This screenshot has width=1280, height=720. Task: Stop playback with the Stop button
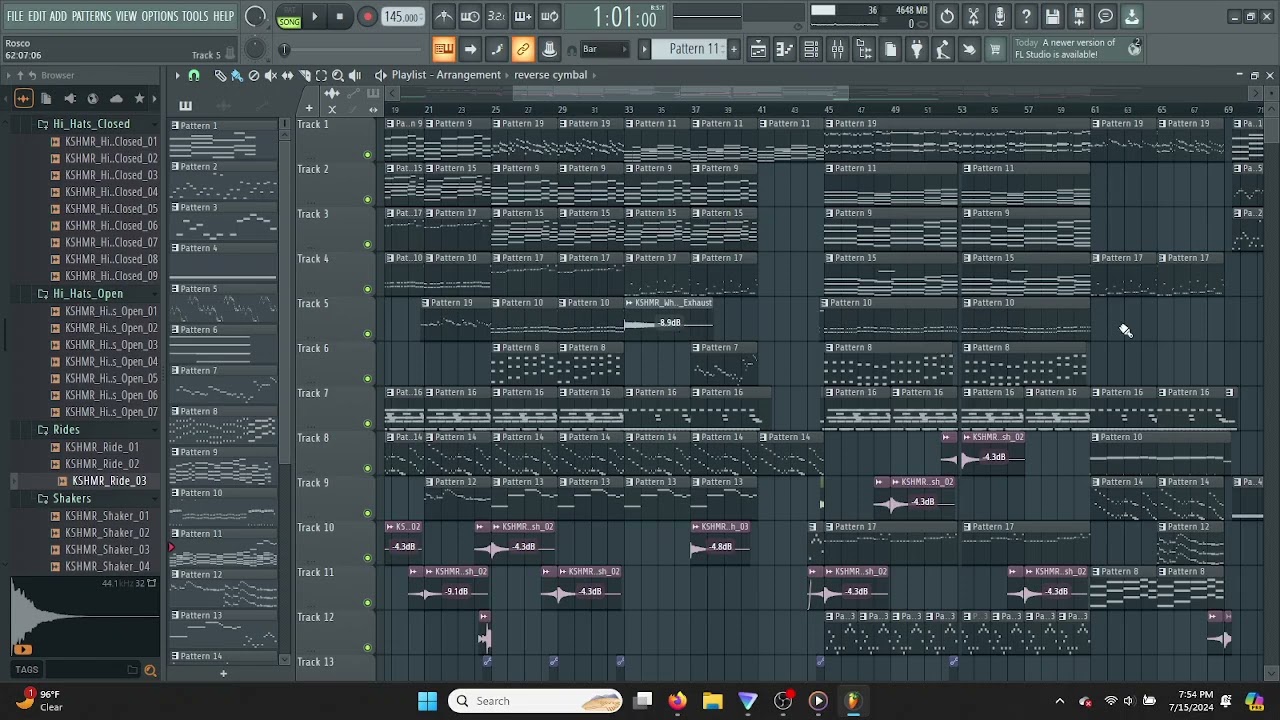(x=340, y=17)
